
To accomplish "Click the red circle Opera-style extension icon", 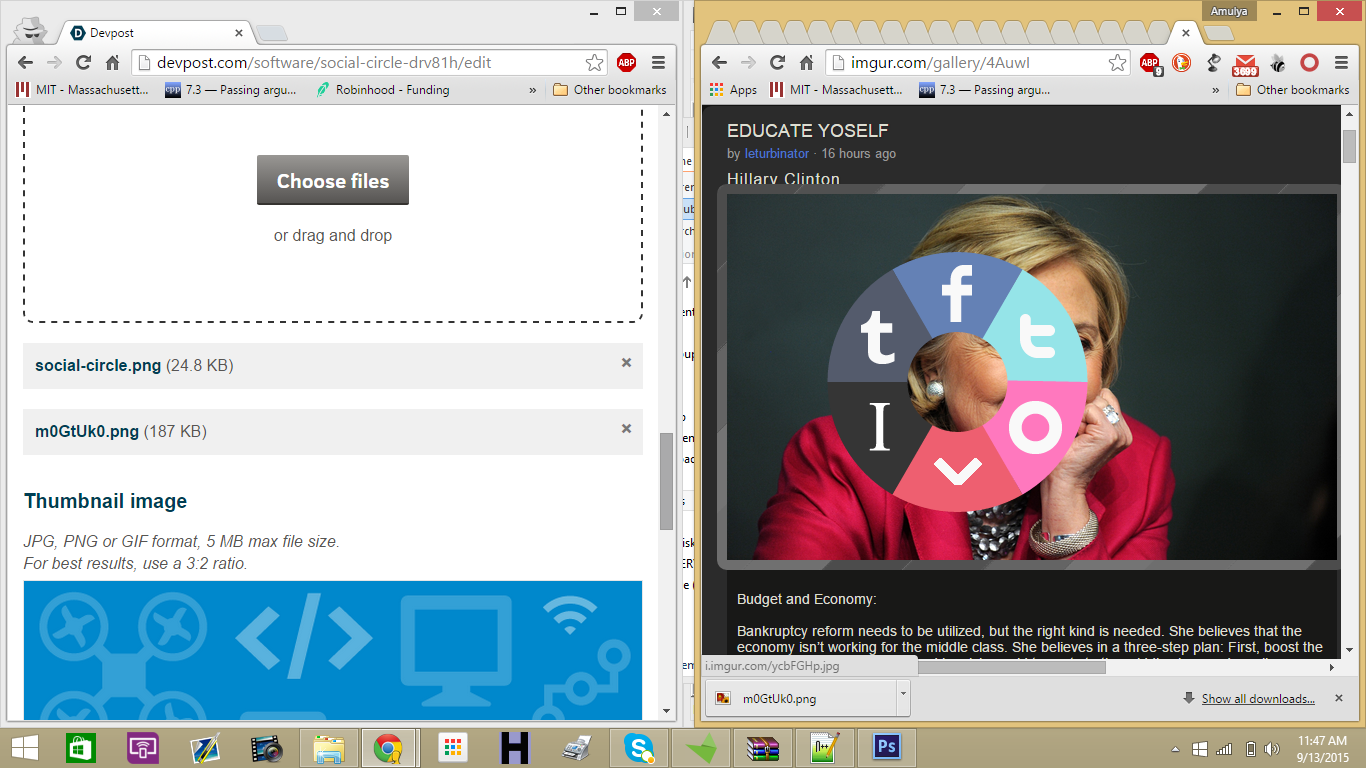I will 1309,63.
